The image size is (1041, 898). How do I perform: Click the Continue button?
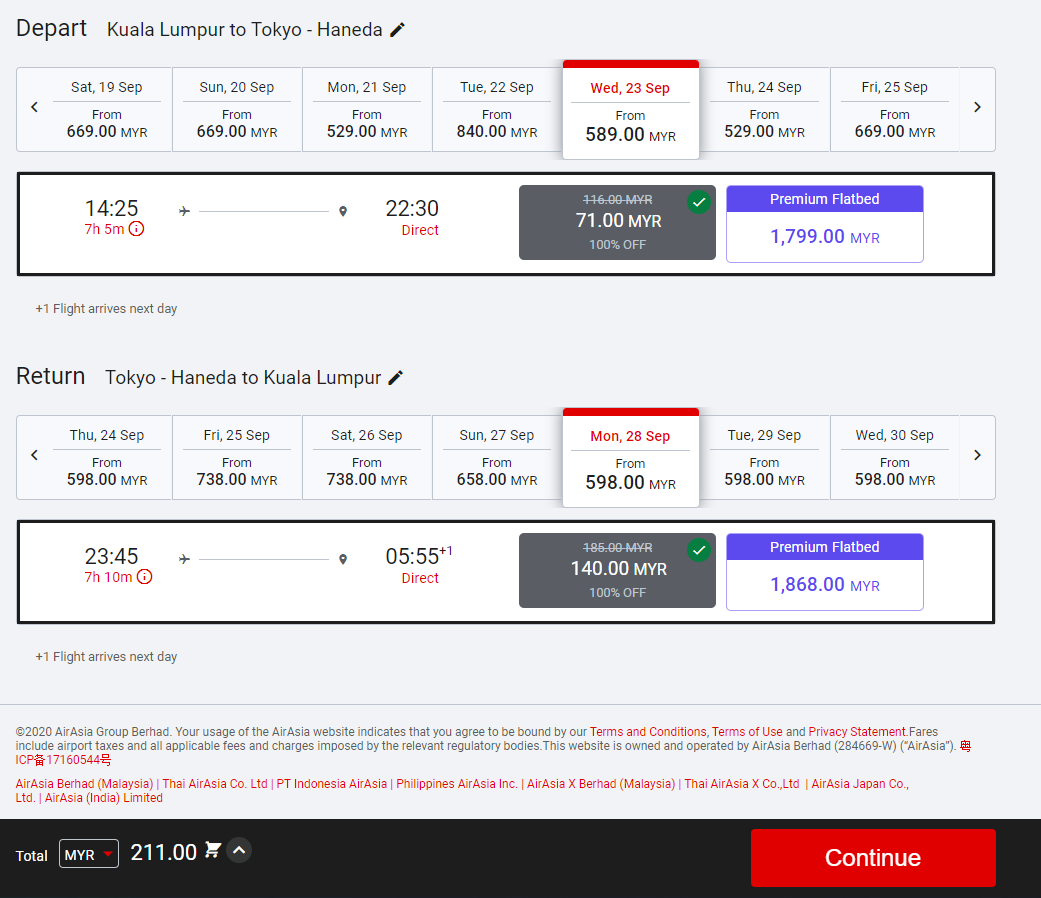[873, 858]
